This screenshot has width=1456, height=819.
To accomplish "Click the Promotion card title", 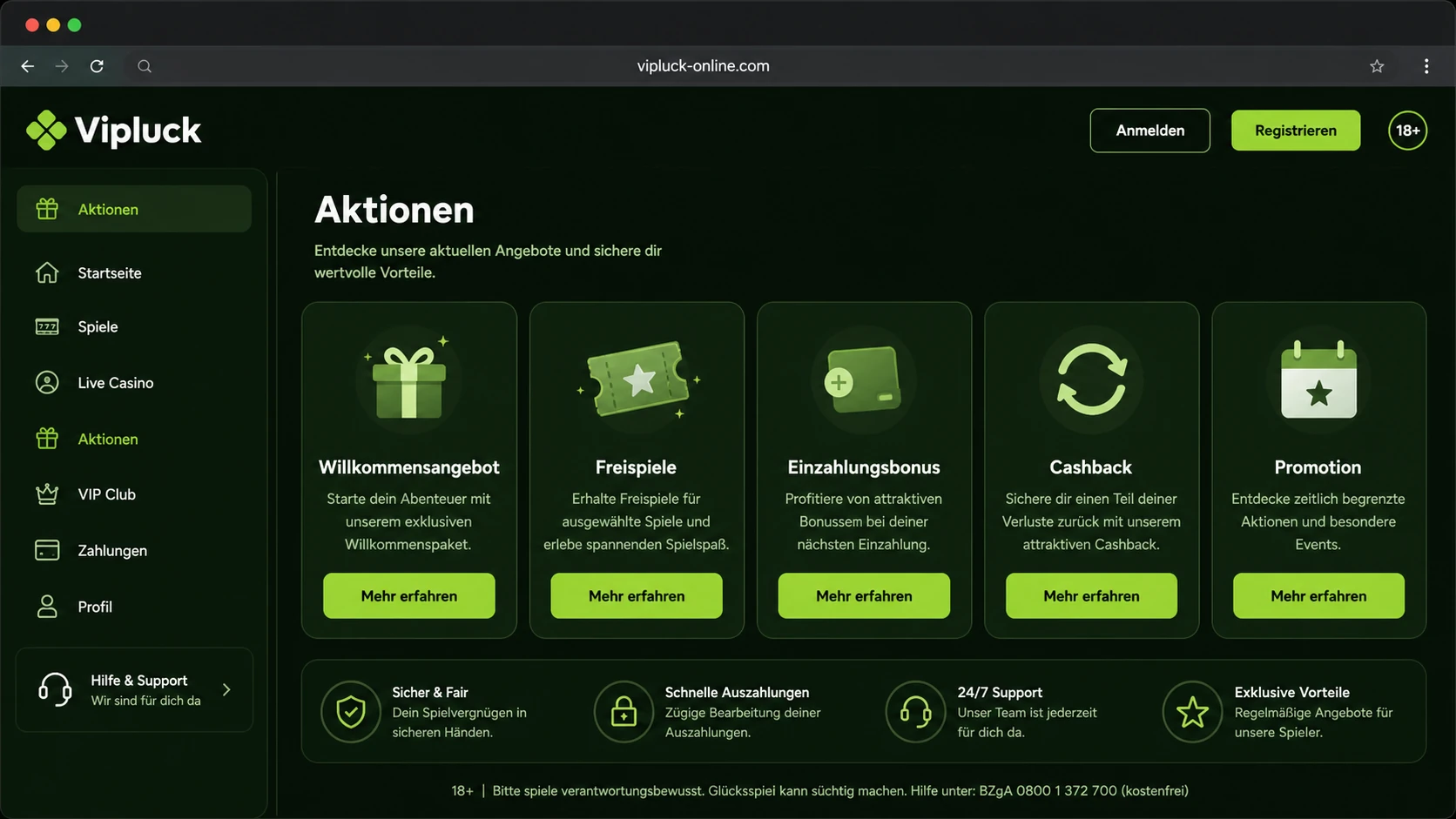I will [1318, 467].
